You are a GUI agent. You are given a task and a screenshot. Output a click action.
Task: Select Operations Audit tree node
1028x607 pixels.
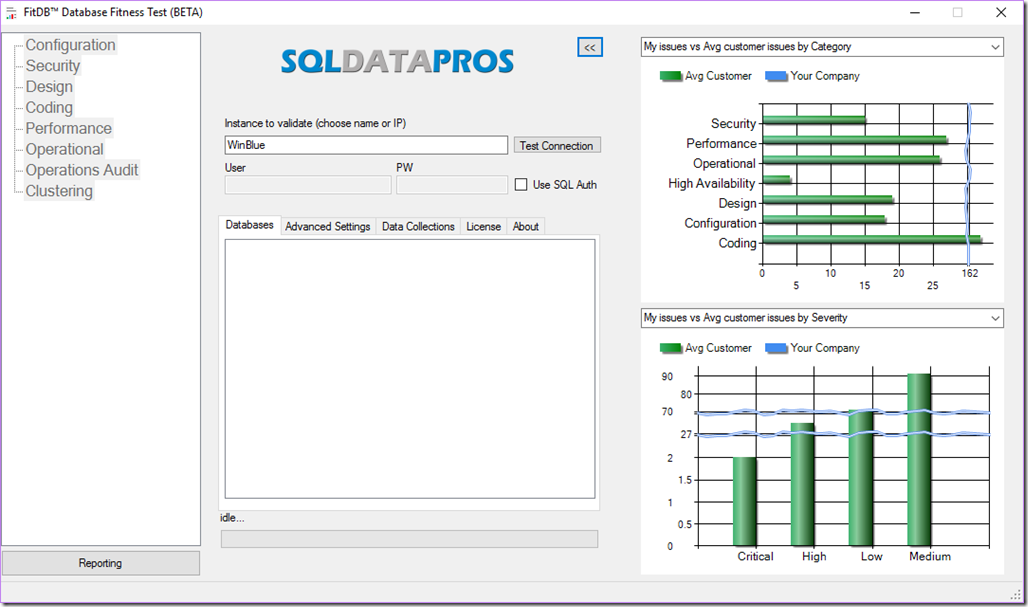pos(82,170)
